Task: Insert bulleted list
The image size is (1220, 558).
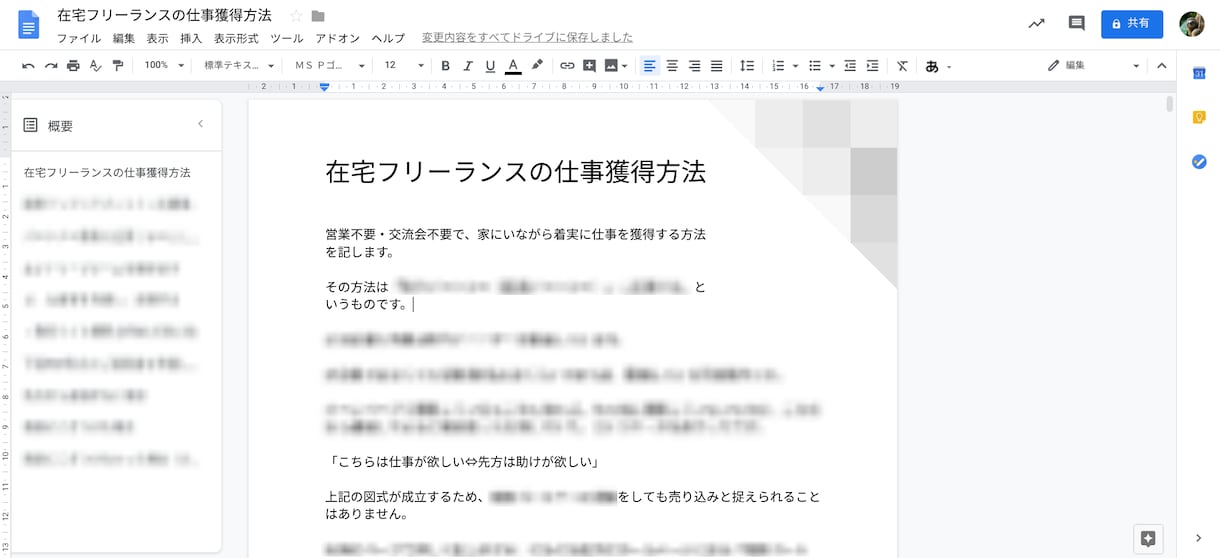Action: click(815, 66)
